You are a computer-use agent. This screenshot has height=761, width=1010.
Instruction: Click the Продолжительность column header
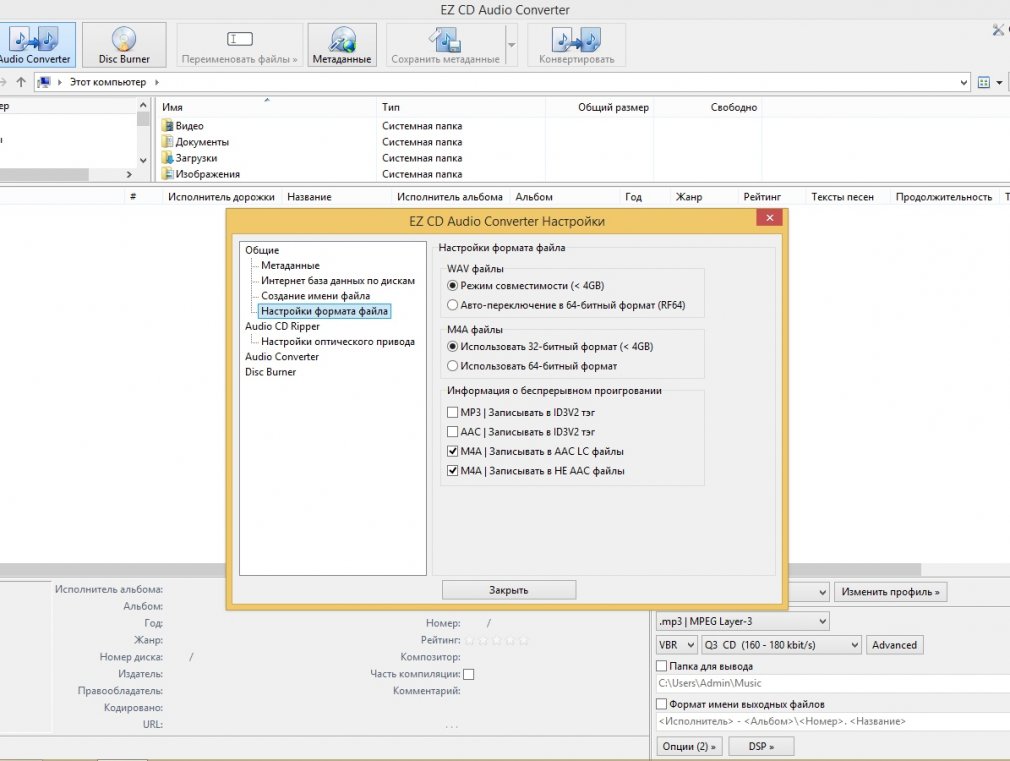click(x=944, y=197)
